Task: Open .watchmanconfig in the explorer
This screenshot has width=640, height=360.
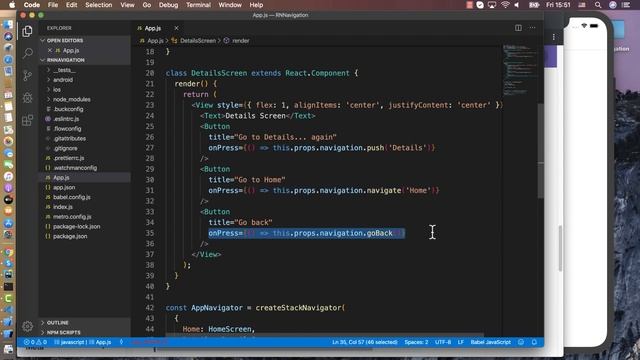Action: 75,168
